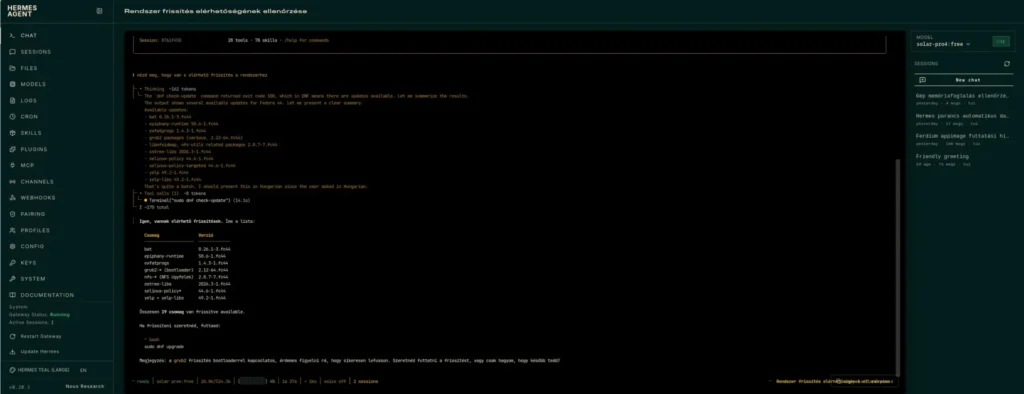The height and width of the screenshot is (394, 1024).
Task: Click the Terminal 'sudo dnf check-update' tool entry
Action: pos(198,200)
